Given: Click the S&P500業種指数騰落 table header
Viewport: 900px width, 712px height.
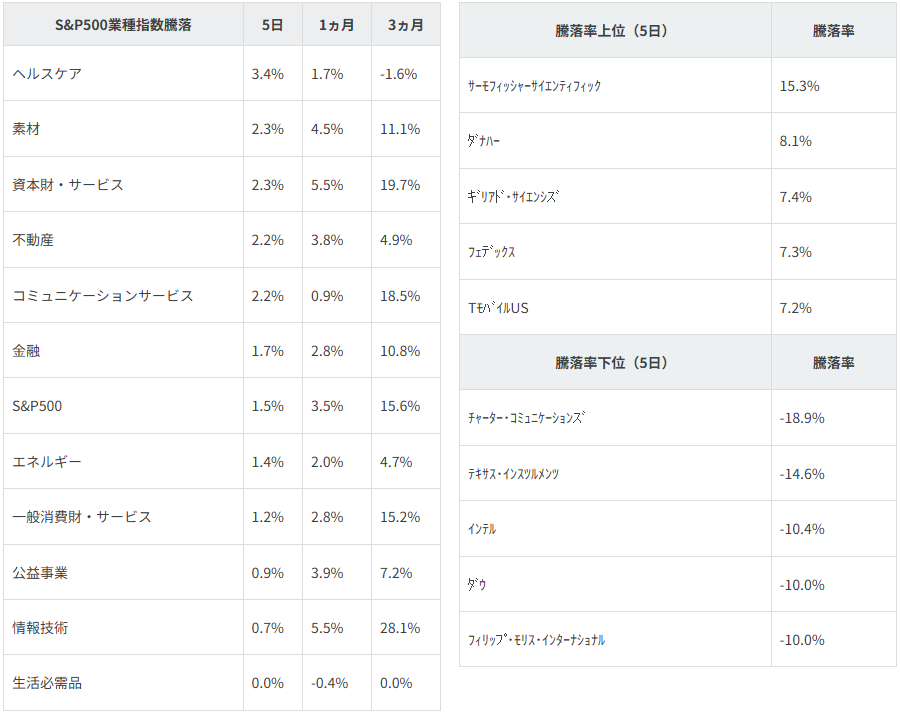Looking at the screenshot, I should click(123, 25).
